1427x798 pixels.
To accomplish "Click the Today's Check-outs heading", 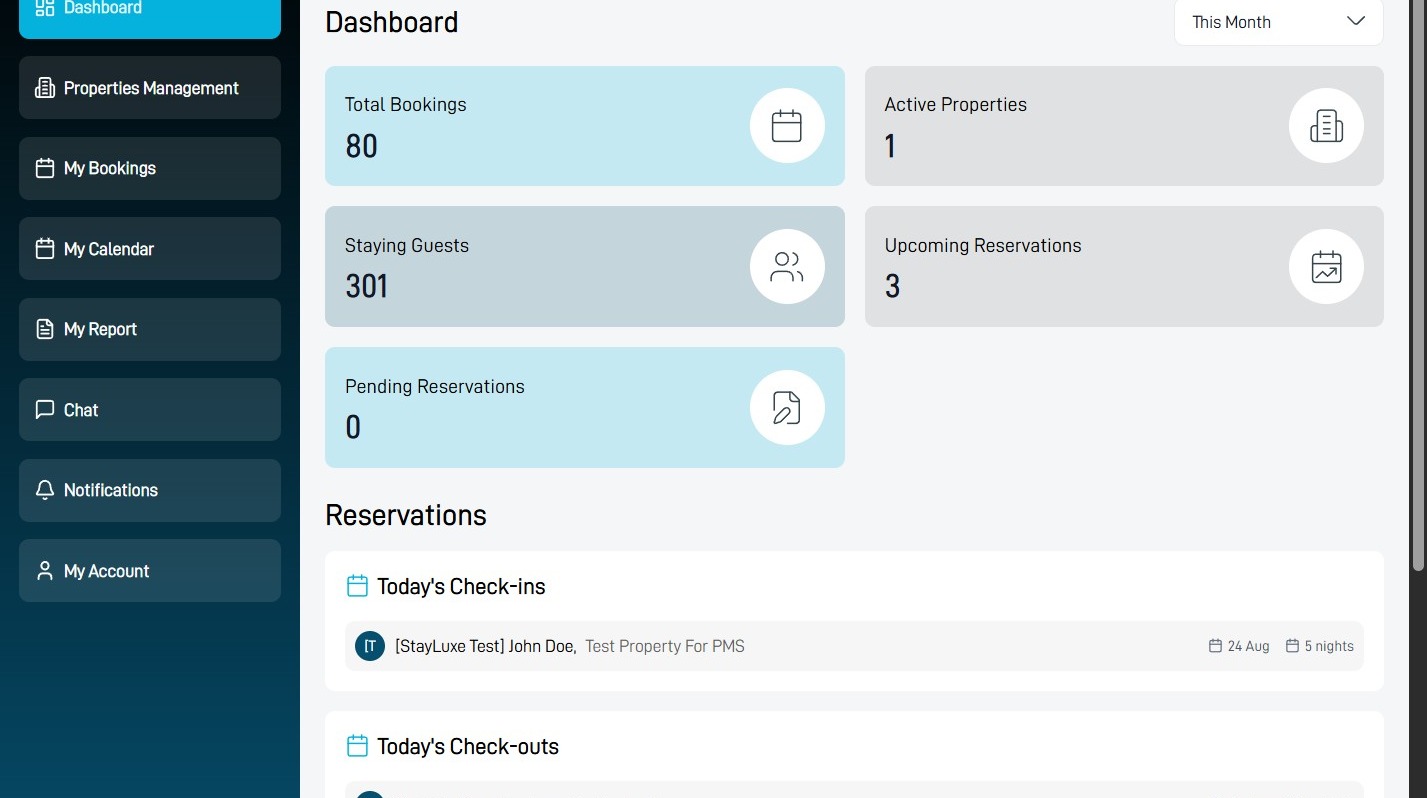I will pyautogui.click(x=468, y=747).
